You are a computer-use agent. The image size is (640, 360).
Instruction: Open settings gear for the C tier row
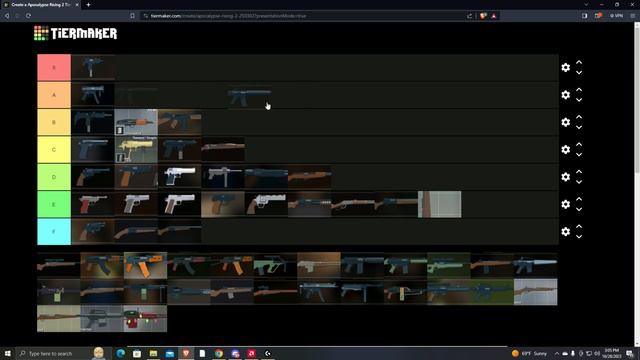(x=565, y=149)
